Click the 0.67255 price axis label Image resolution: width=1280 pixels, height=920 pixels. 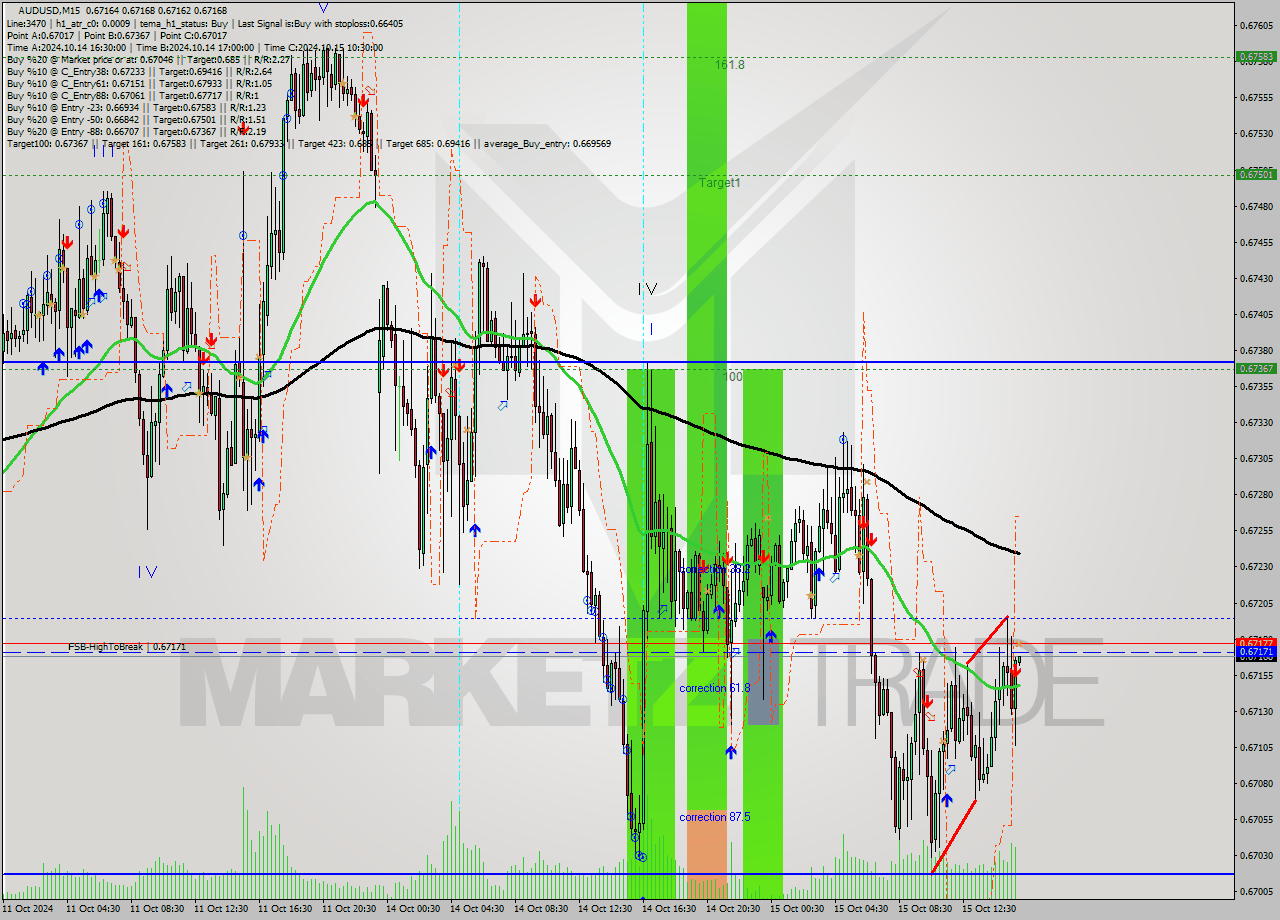pos(1256,531)
